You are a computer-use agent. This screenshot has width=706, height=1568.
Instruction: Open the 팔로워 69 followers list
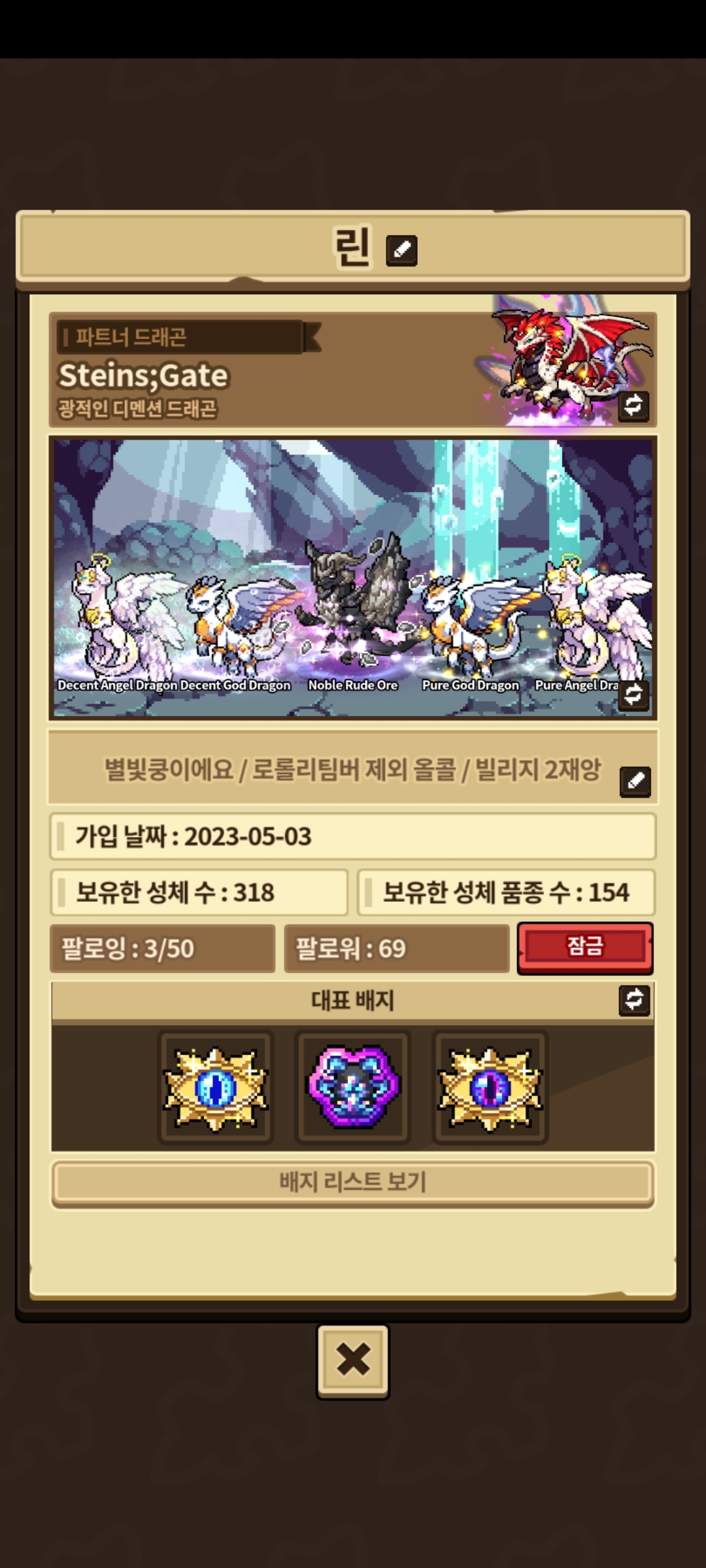(397, 949)
